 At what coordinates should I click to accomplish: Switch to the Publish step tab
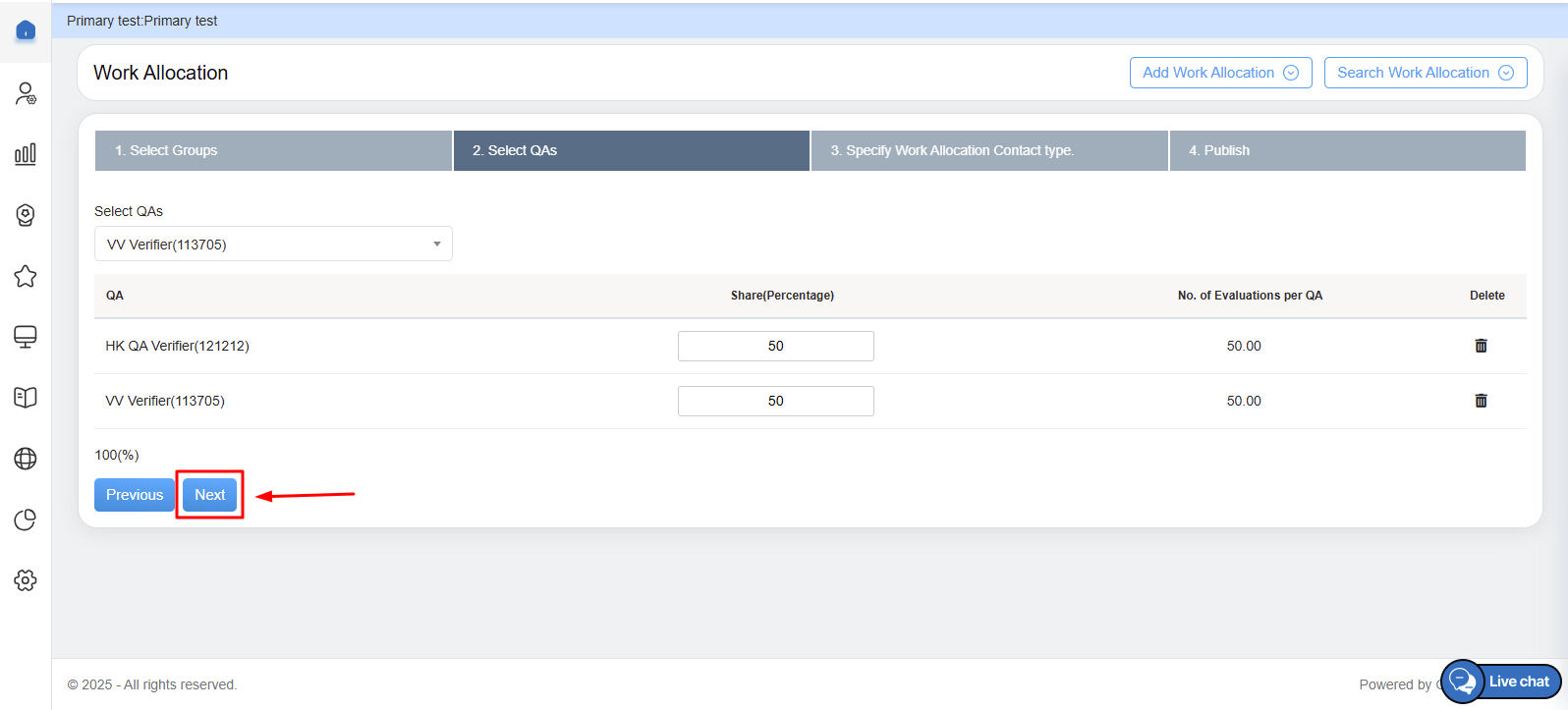[1347, 150]
